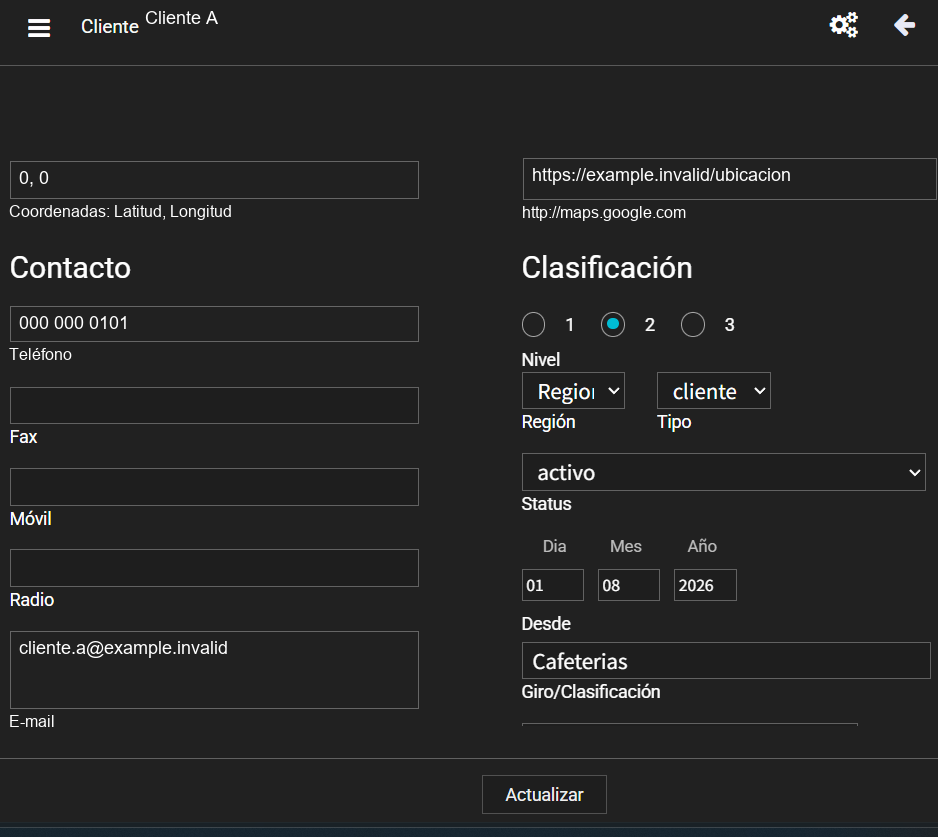Select Nivel 2 radio button

point(613,325)
